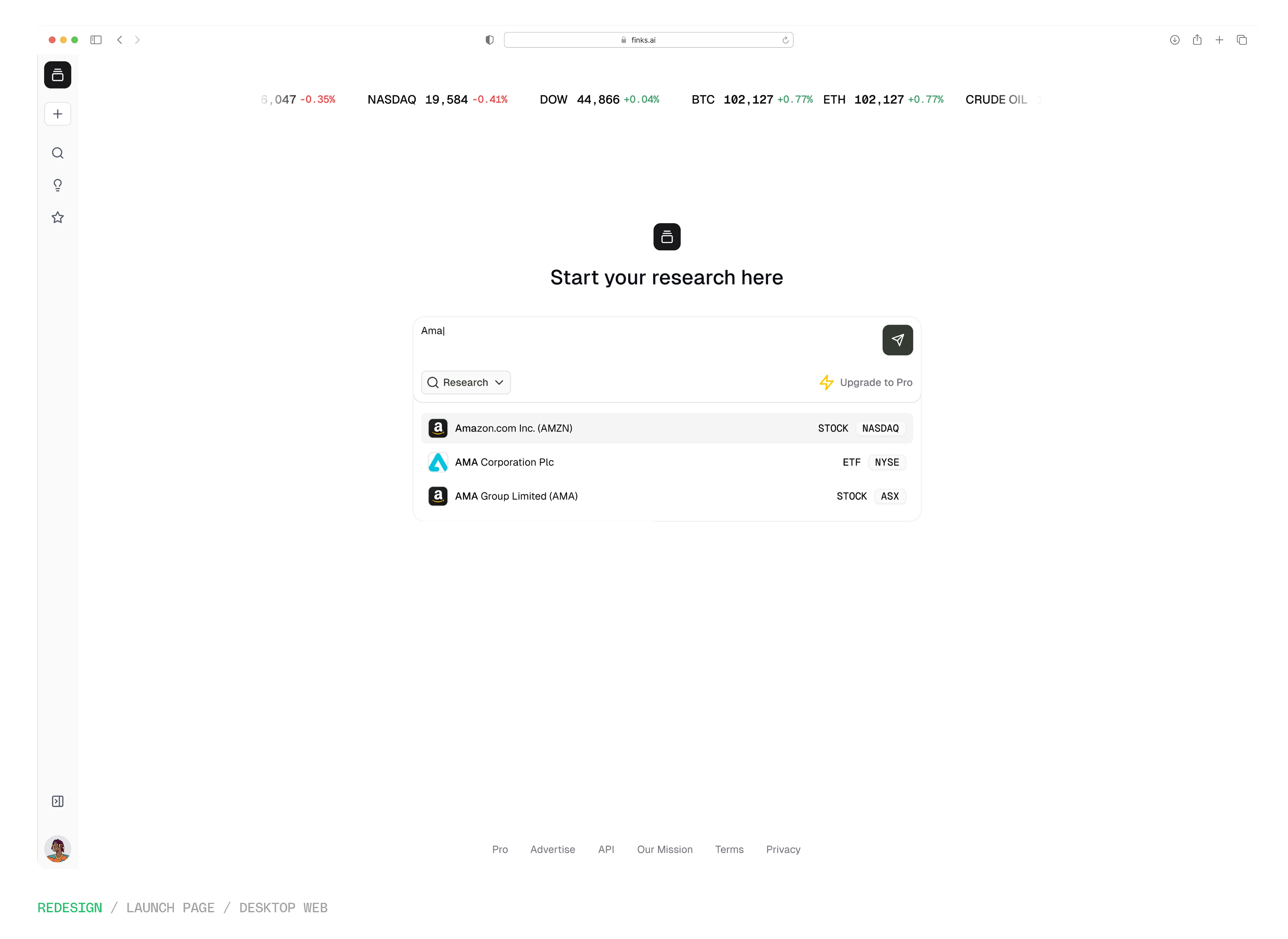Click the send arrow button
The width and height of the screenshot is (1288, 939).
click(897, 340)
